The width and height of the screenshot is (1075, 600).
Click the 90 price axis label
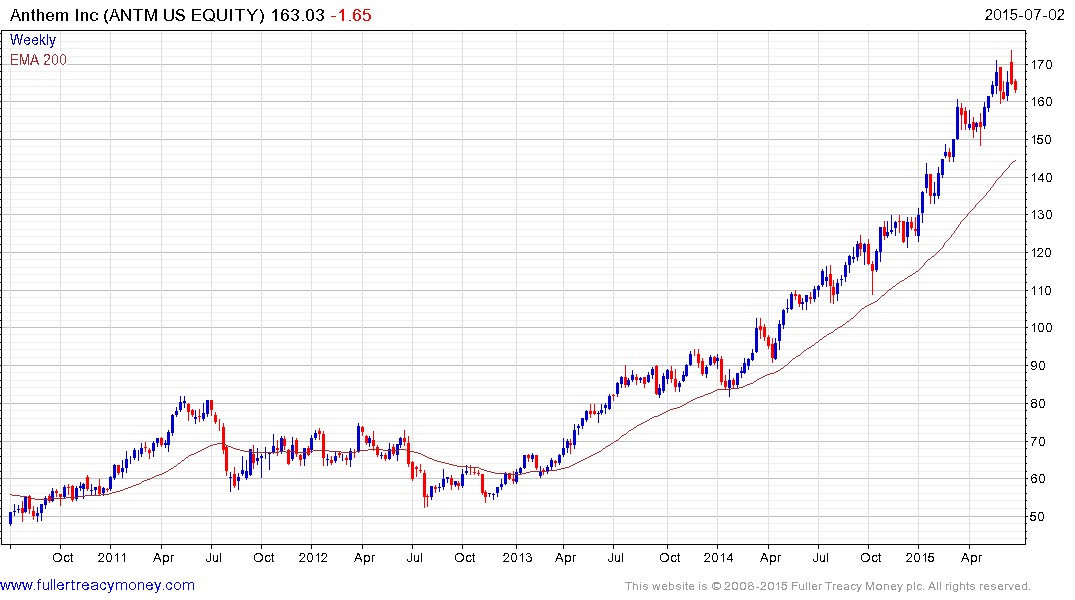point(1038,365)
